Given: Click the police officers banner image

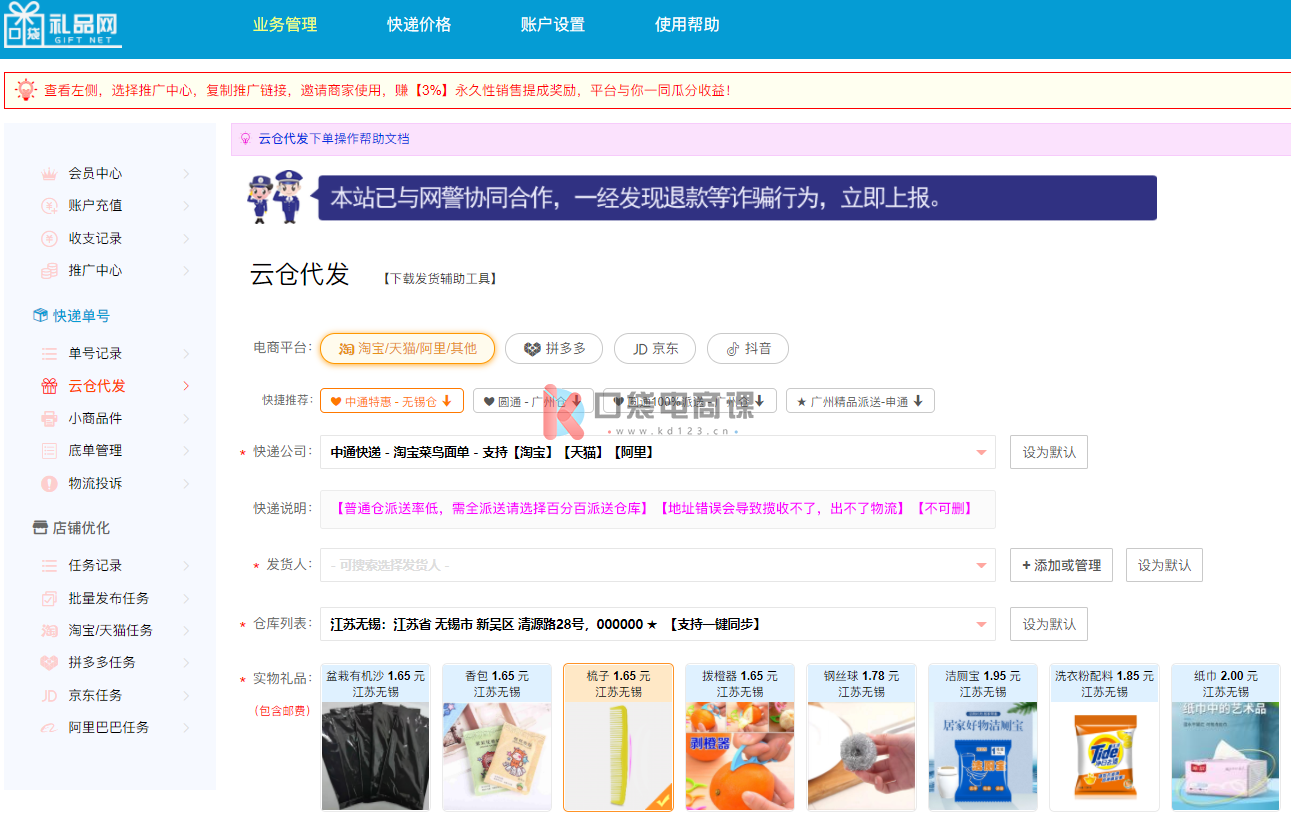Looking at the screenshot, I should click(x=701, y=197).
